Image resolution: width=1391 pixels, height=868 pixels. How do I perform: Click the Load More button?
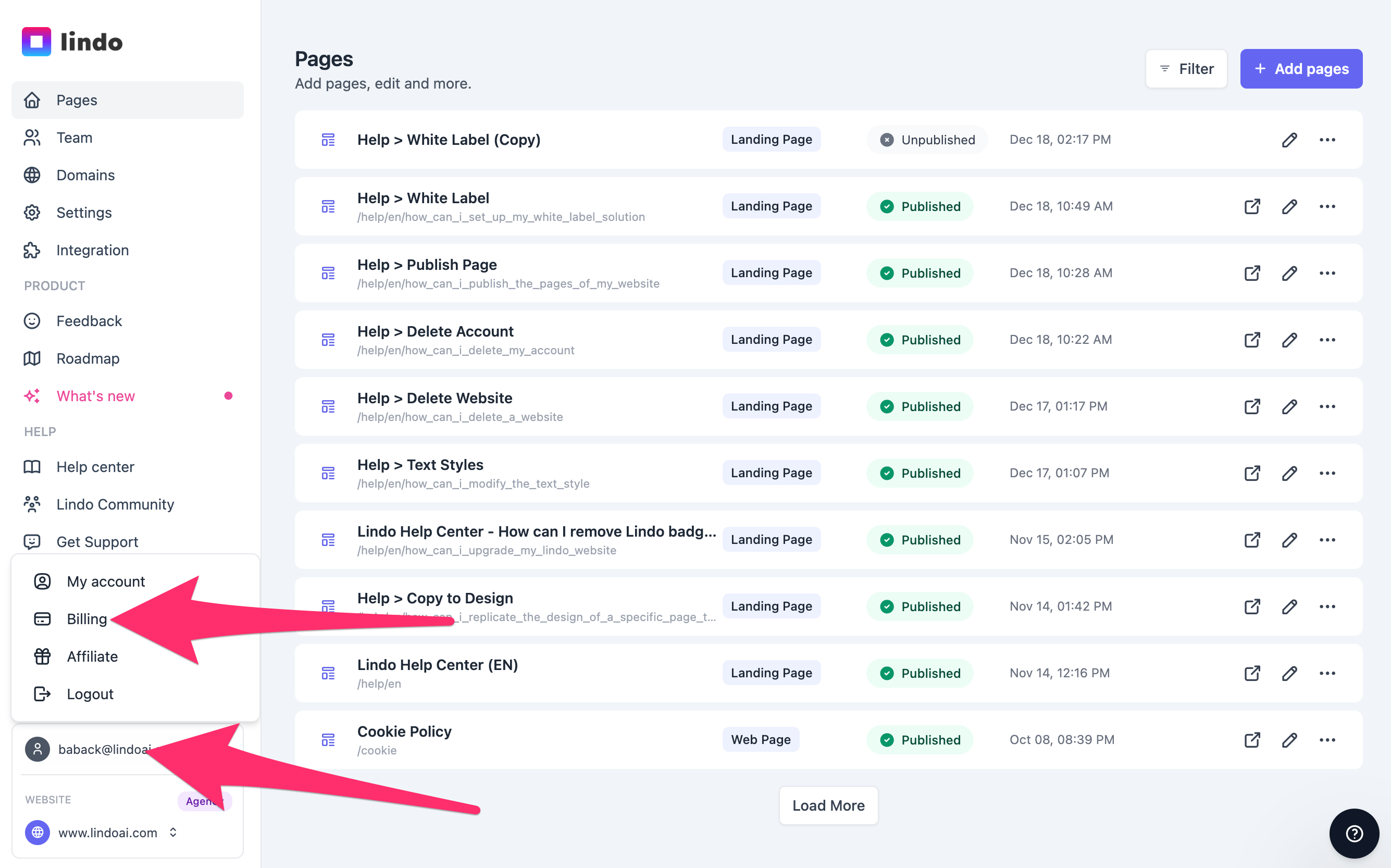828,805
